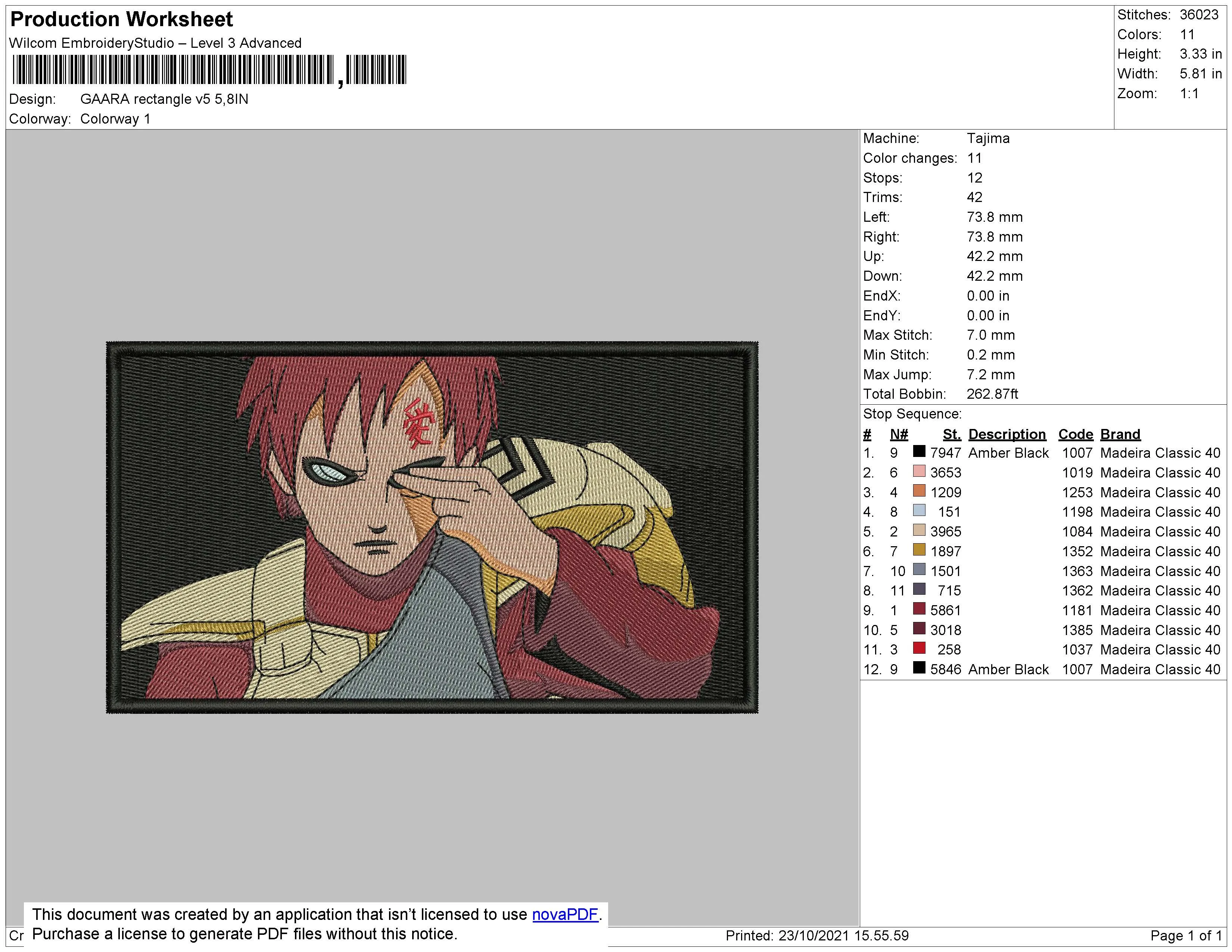This screenshot has height=952, width=1232.
Task: Click the max stitch value '7.0 mm'
Action: [990, 335]
